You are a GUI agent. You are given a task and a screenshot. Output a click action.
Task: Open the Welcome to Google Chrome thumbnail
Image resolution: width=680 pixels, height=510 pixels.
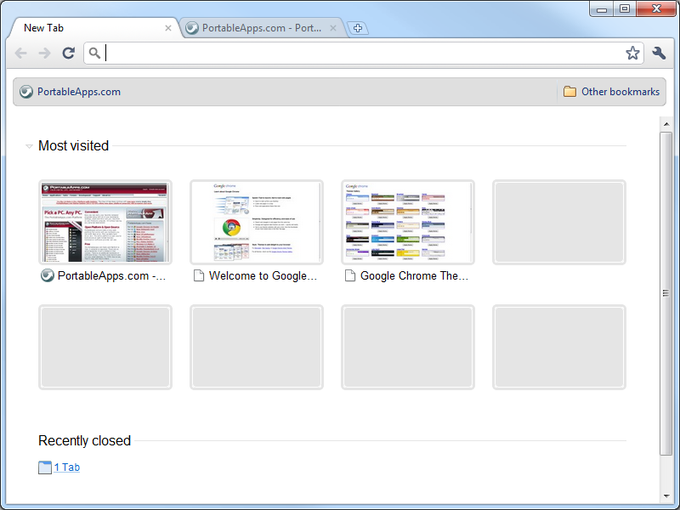pos(256,222)
